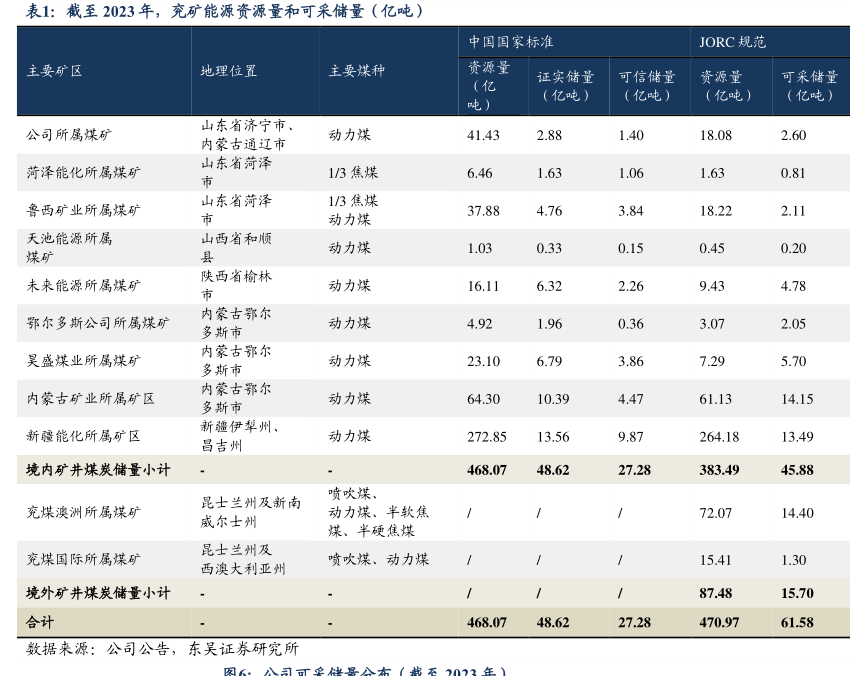
Task: Click location 新疆伊犁州、昌吉州
Action: click(x=240, y=436)
